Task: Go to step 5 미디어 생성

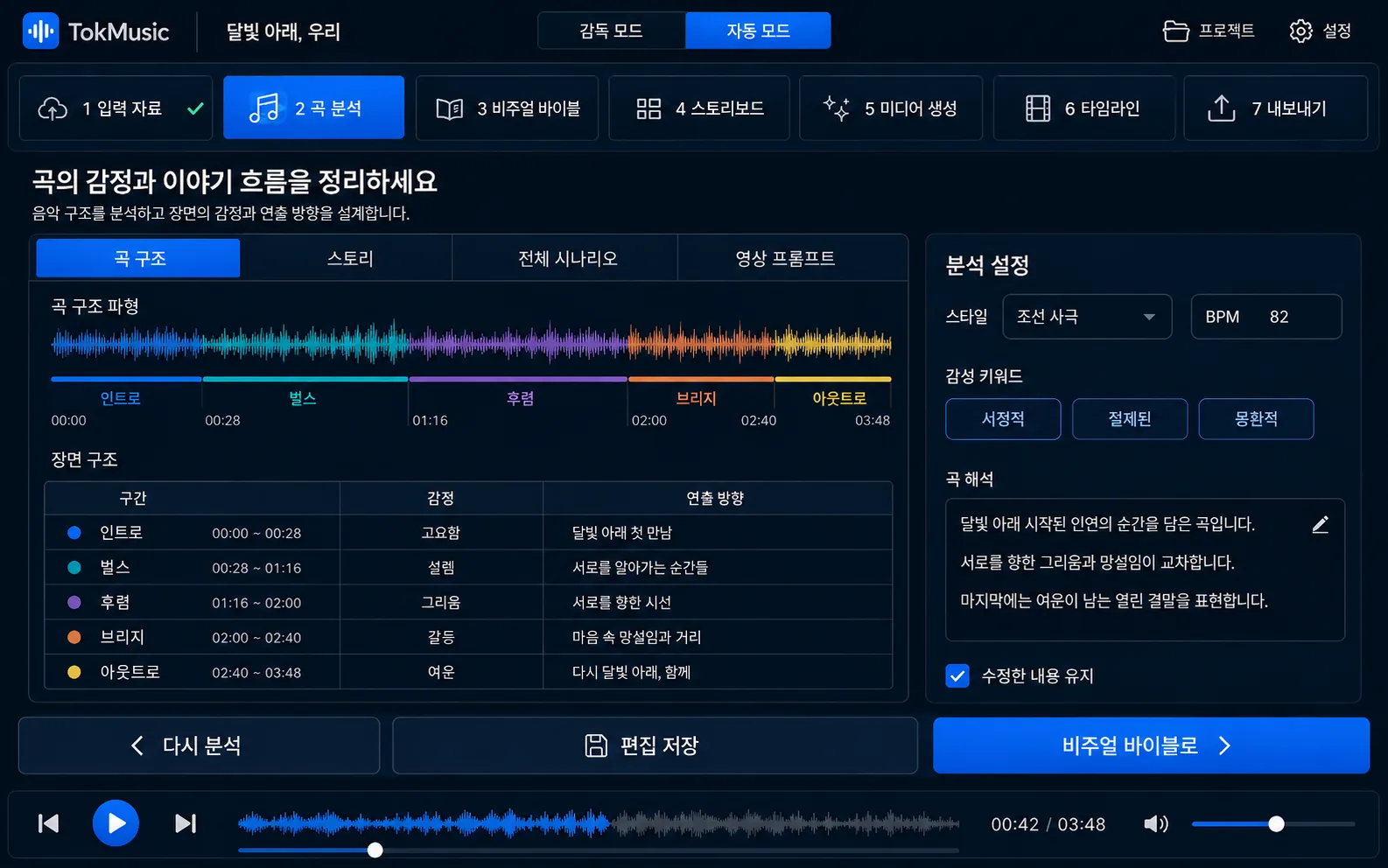Action: click(x=891, y=108)
